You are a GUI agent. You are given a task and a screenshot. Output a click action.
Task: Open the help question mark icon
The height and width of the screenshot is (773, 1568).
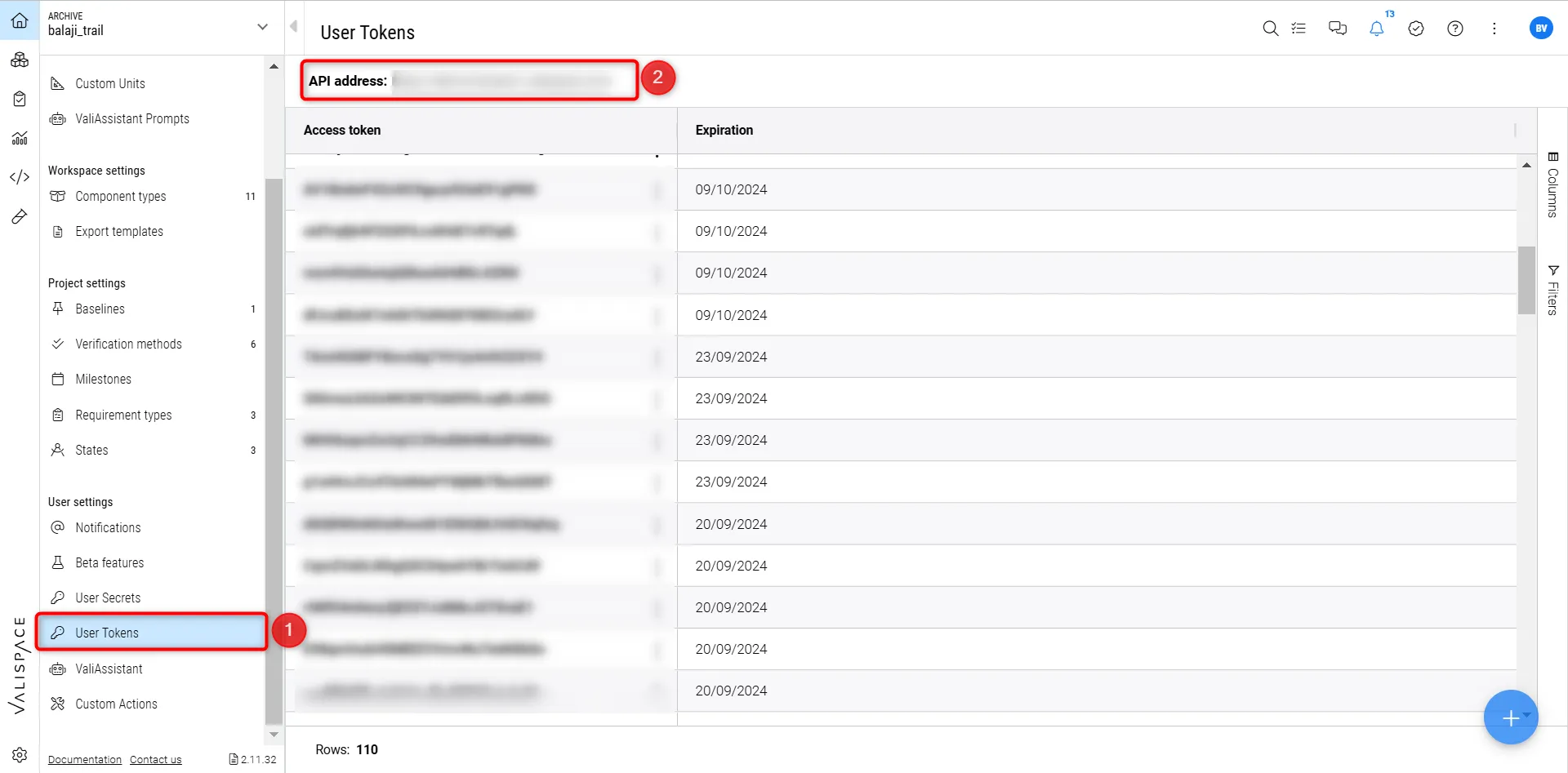tap(1455, 29)
